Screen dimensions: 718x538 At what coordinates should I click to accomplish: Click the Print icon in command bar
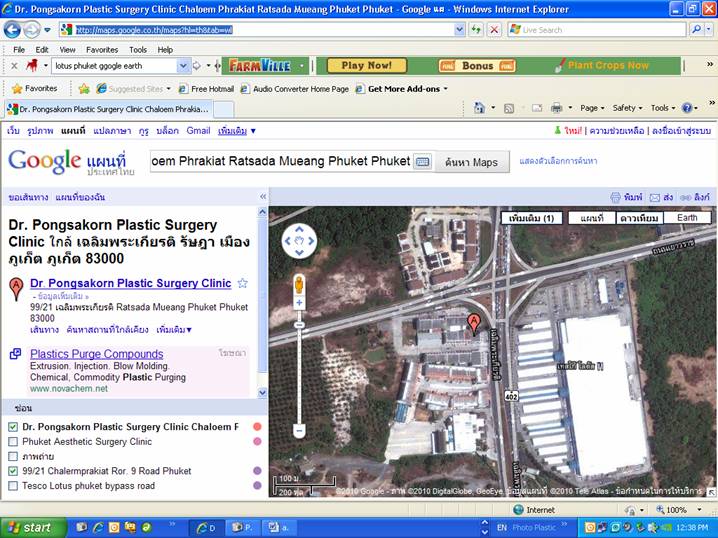(556, 108)
